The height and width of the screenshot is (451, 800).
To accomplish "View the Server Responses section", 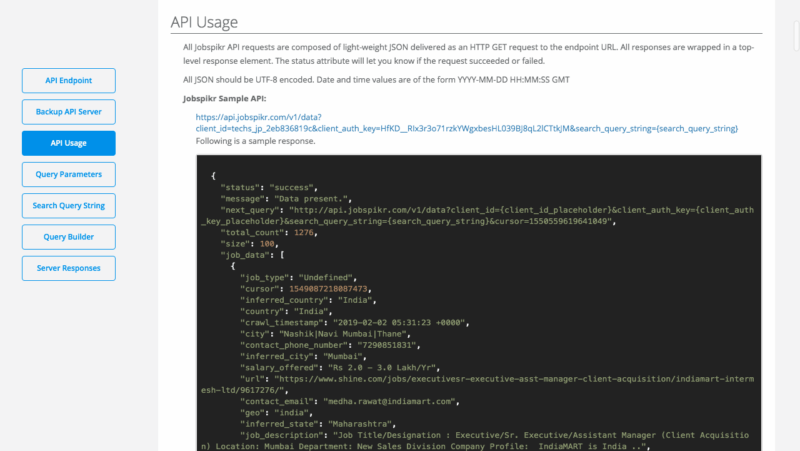I will click(x=68, y=268).
